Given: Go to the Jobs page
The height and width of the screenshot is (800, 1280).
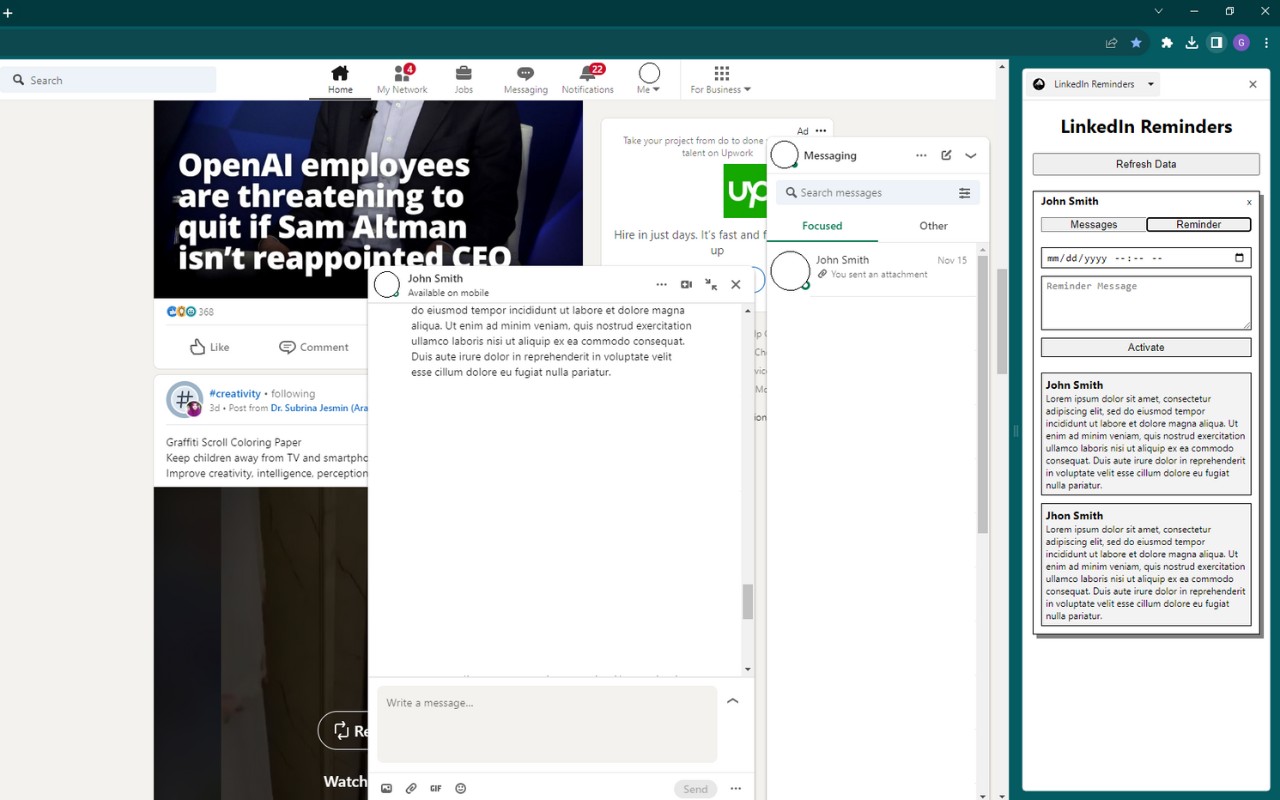Looking at the screenshot, I should pos(463,79).
